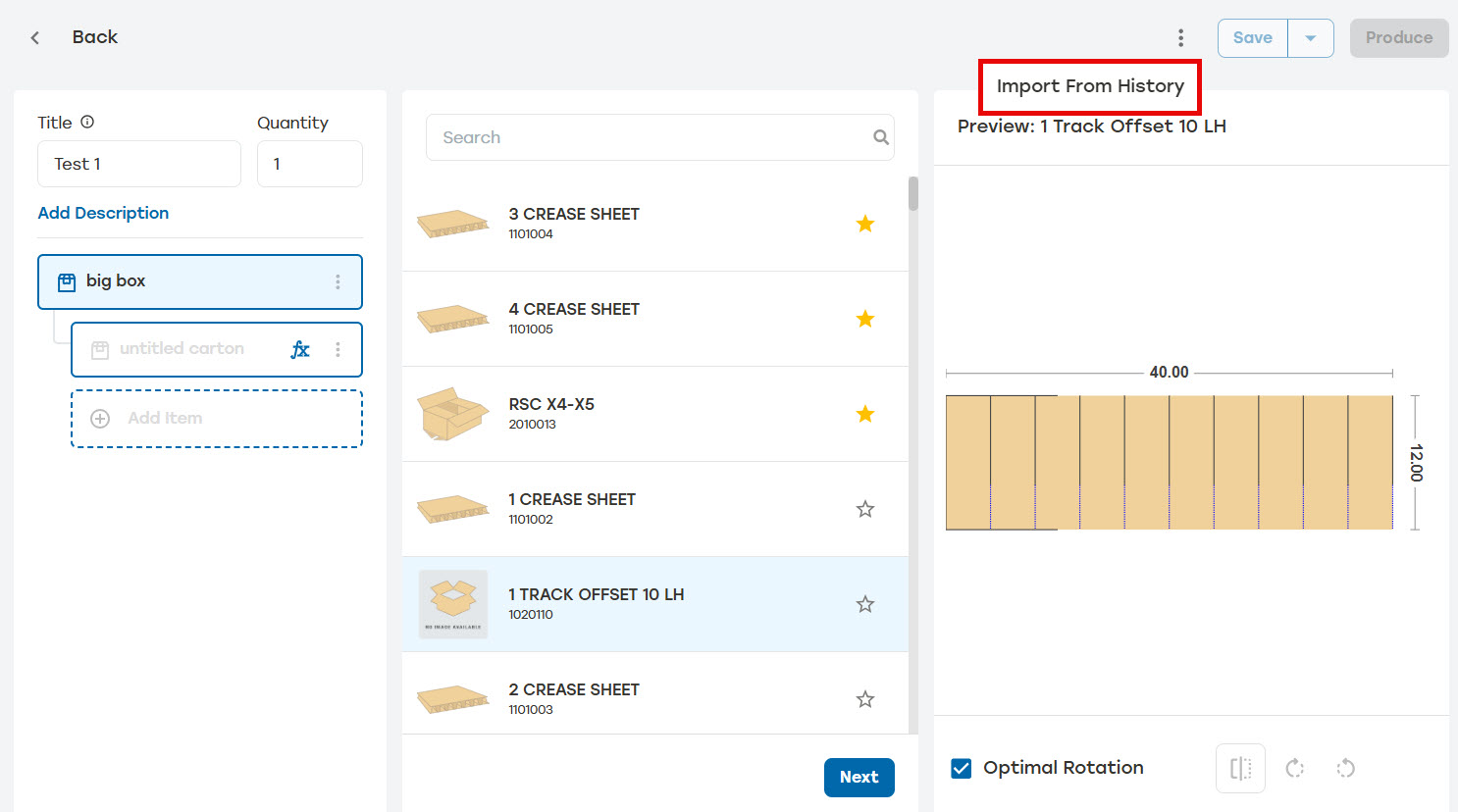This screenshot has width=1458, height=812.
Task: Open big box options menu
Action: tap(338, 281)
